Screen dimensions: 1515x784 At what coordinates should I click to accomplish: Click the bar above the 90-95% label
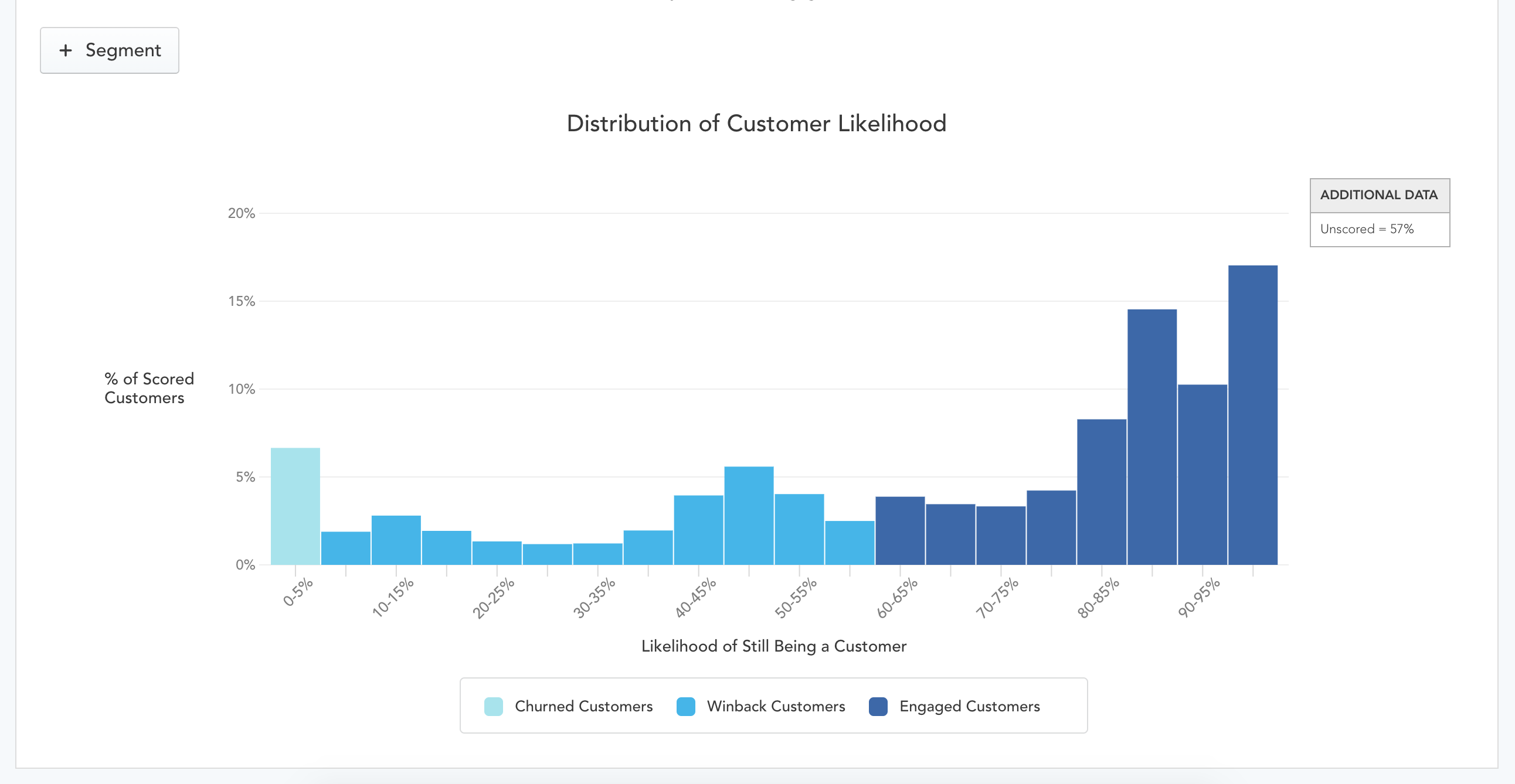pos(1202,475)
